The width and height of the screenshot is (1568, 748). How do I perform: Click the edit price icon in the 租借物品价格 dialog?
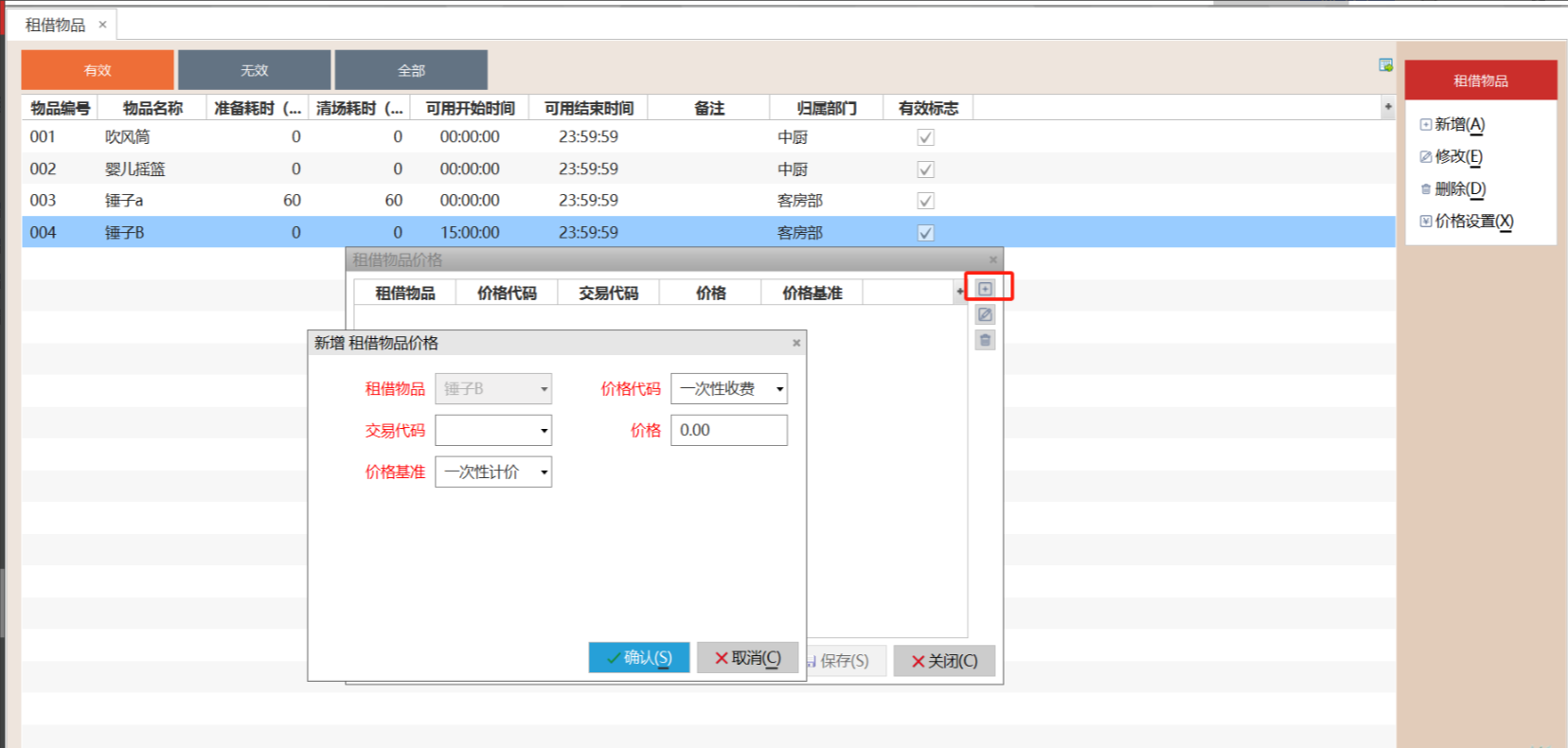(x=985, y=314)
